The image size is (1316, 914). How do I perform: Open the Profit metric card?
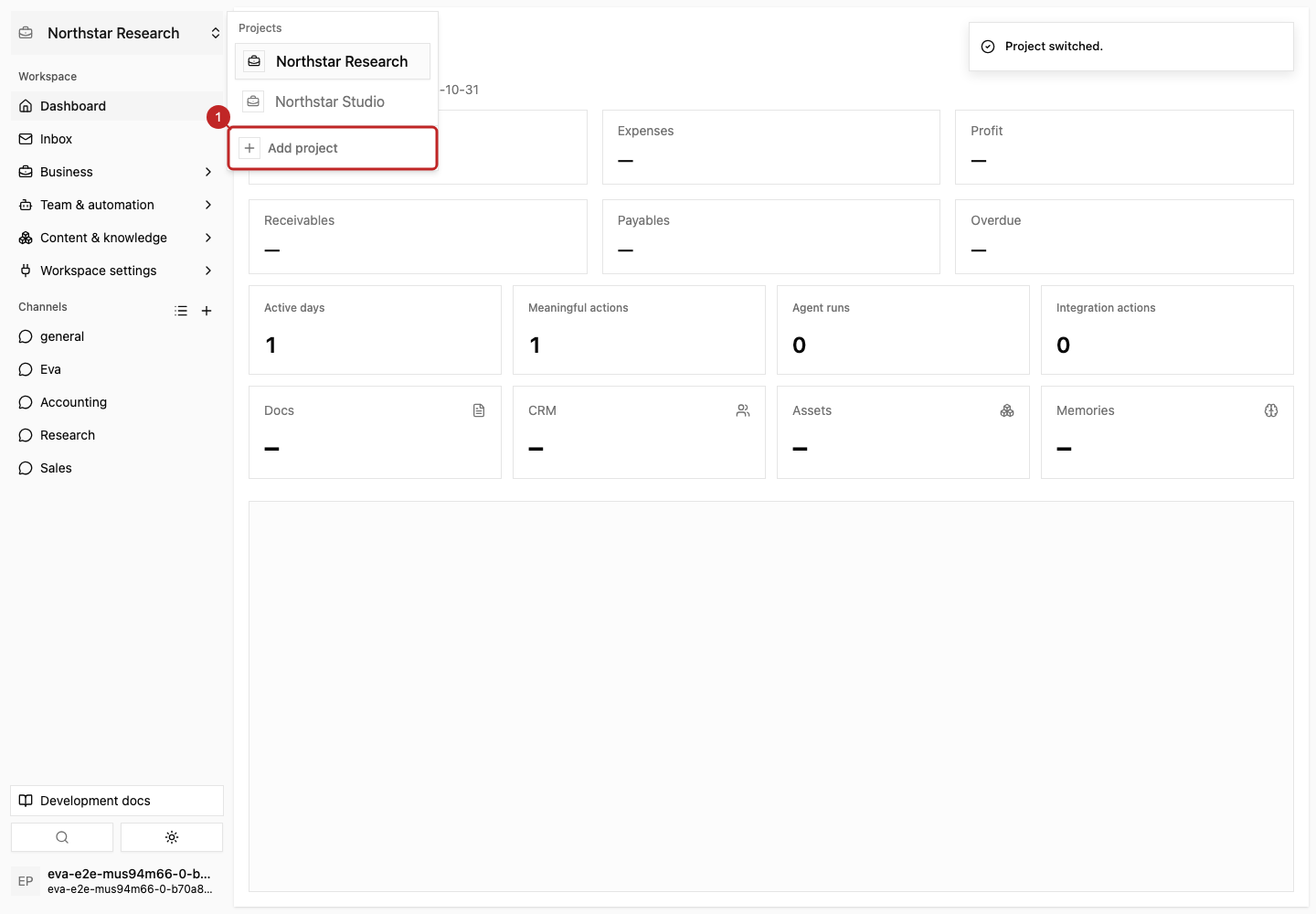[1124, 147]
